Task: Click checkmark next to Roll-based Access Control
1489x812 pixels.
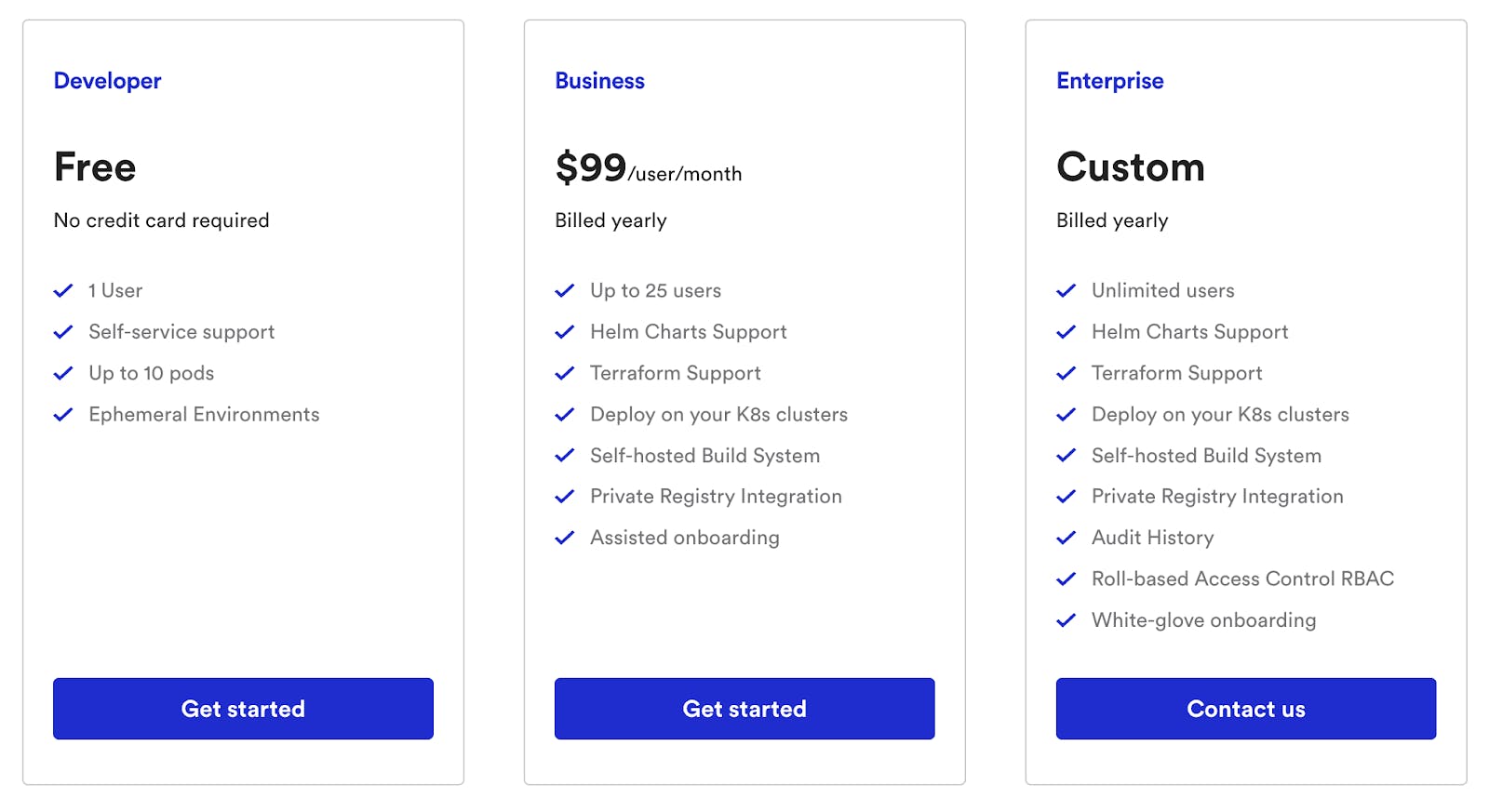Action: tap(1066, 579)
